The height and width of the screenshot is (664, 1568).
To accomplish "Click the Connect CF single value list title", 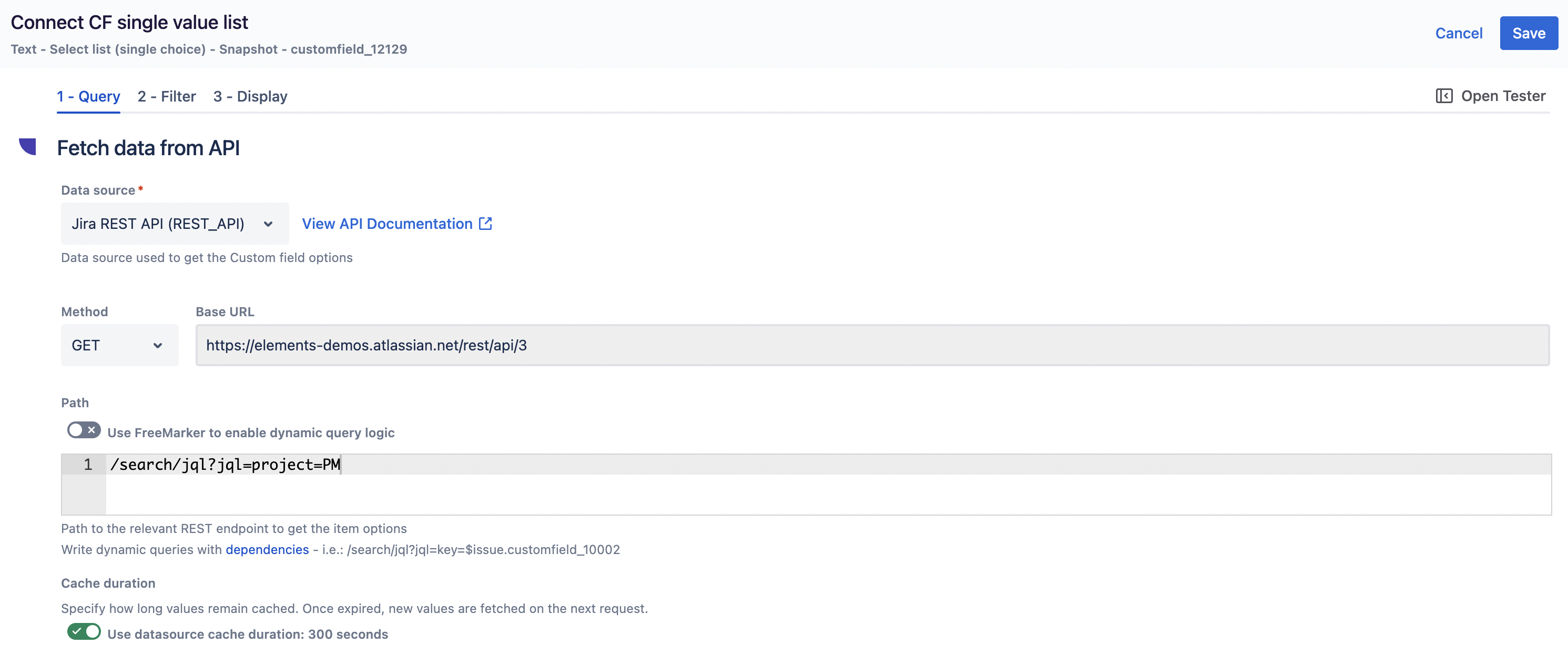I will click(x=129, y=23).
